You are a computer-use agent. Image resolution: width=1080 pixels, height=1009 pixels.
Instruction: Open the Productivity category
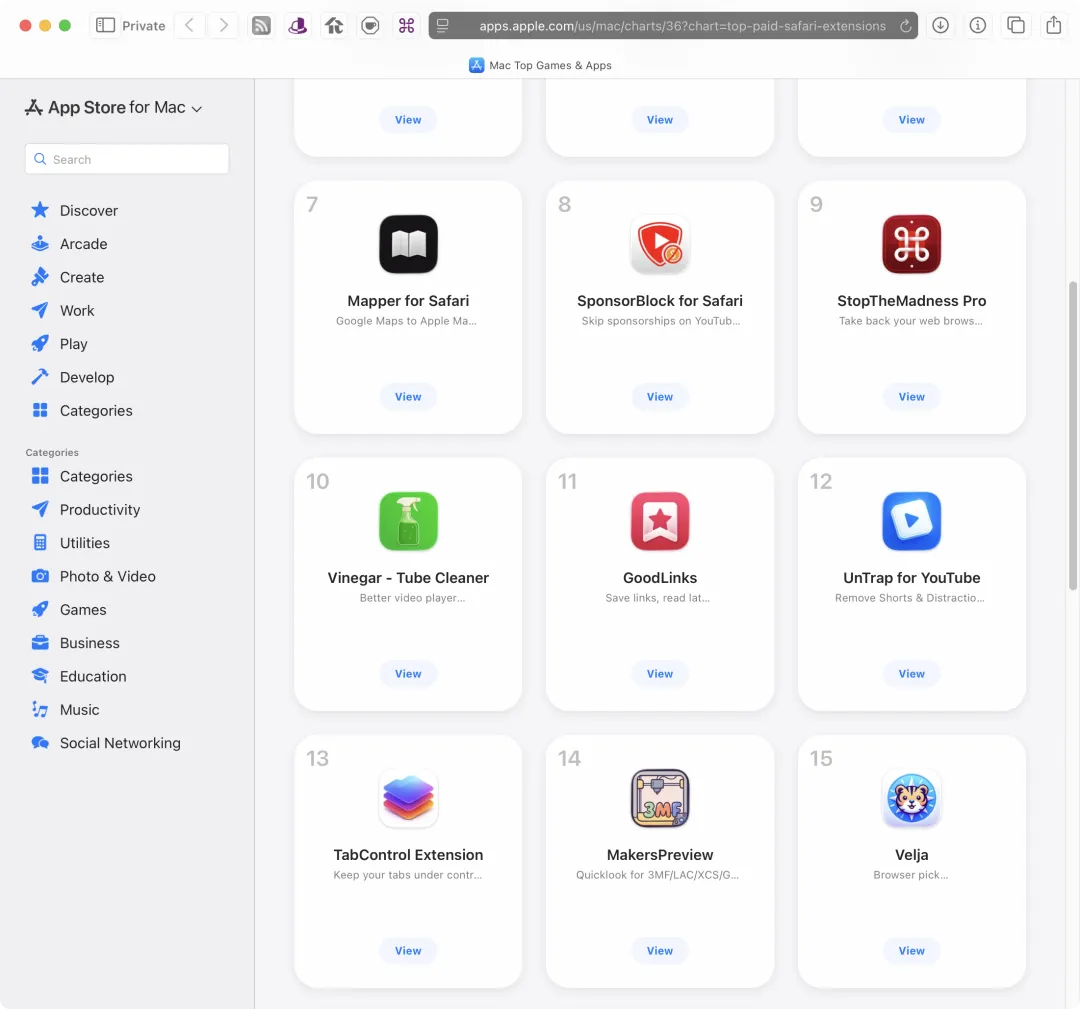pyautogui.click(x=85, y=510)
